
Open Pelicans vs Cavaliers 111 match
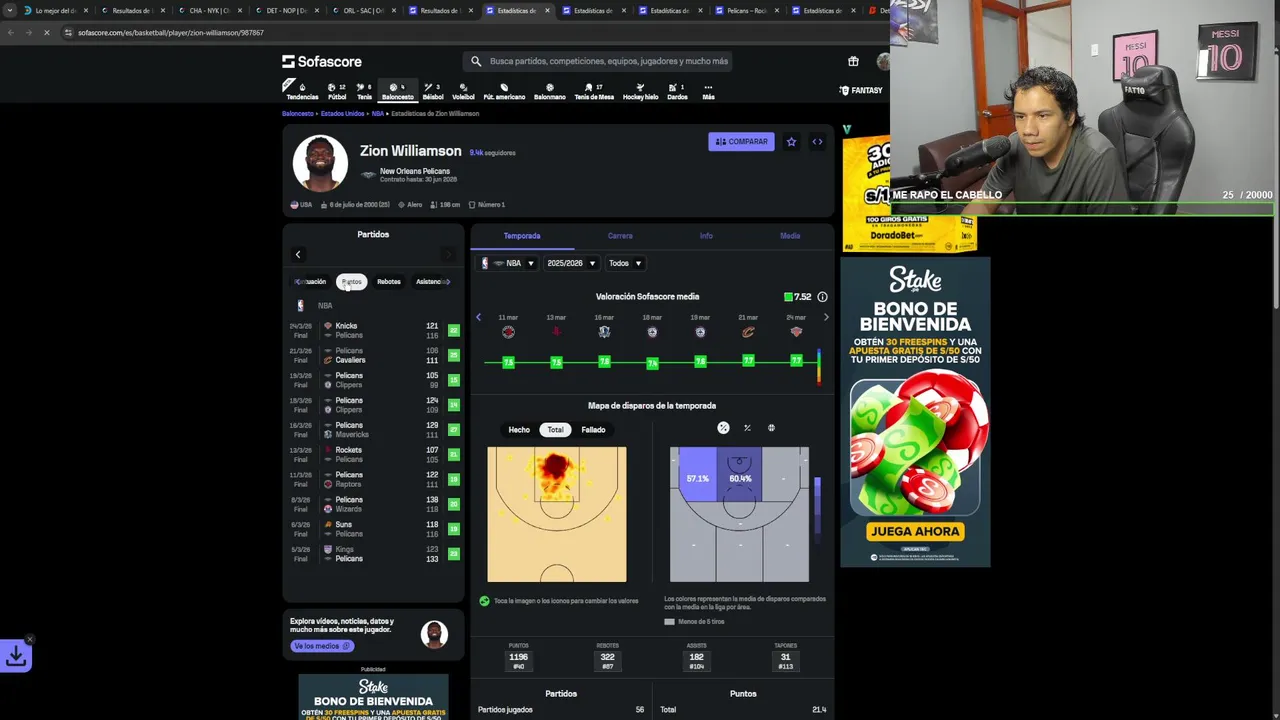[x=373, y=355]
